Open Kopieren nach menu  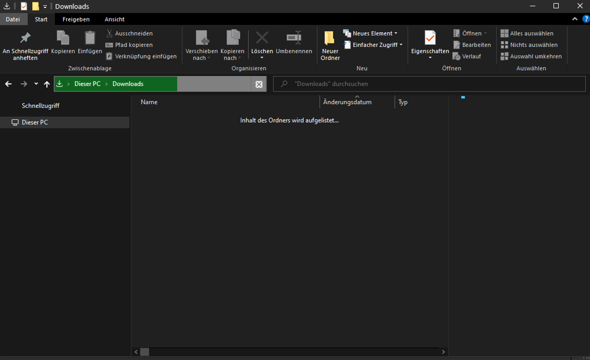[x=232, y=46]
